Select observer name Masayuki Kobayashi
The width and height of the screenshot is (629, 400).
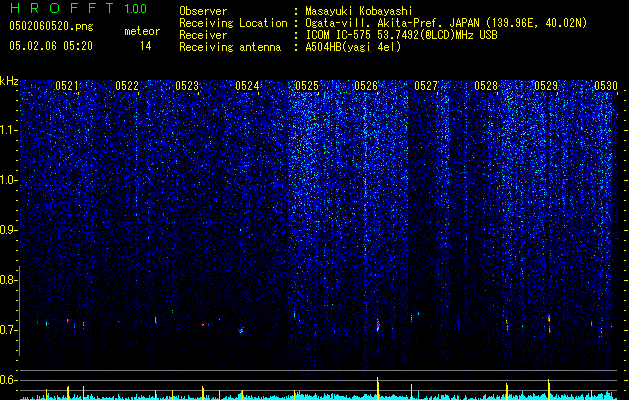(x=359, y=11)
